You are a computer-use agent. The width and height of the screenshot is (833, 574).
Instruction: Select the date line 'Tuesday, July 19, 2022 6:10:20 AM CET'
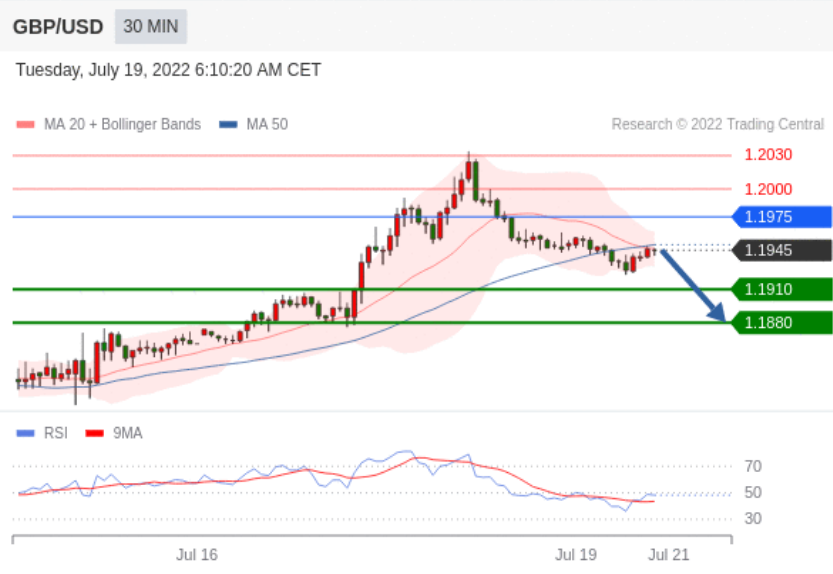168,70
